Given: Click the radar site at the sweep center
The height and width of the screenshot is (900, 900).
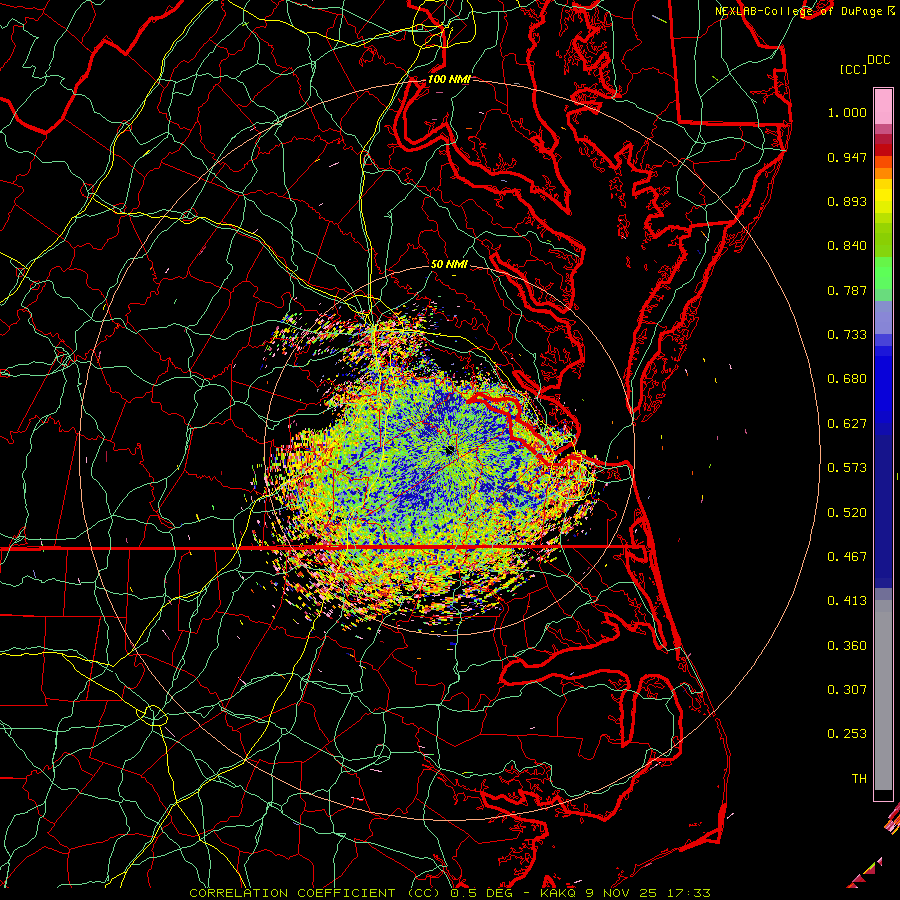Looking at the screenshot, I should pos(450,451).
